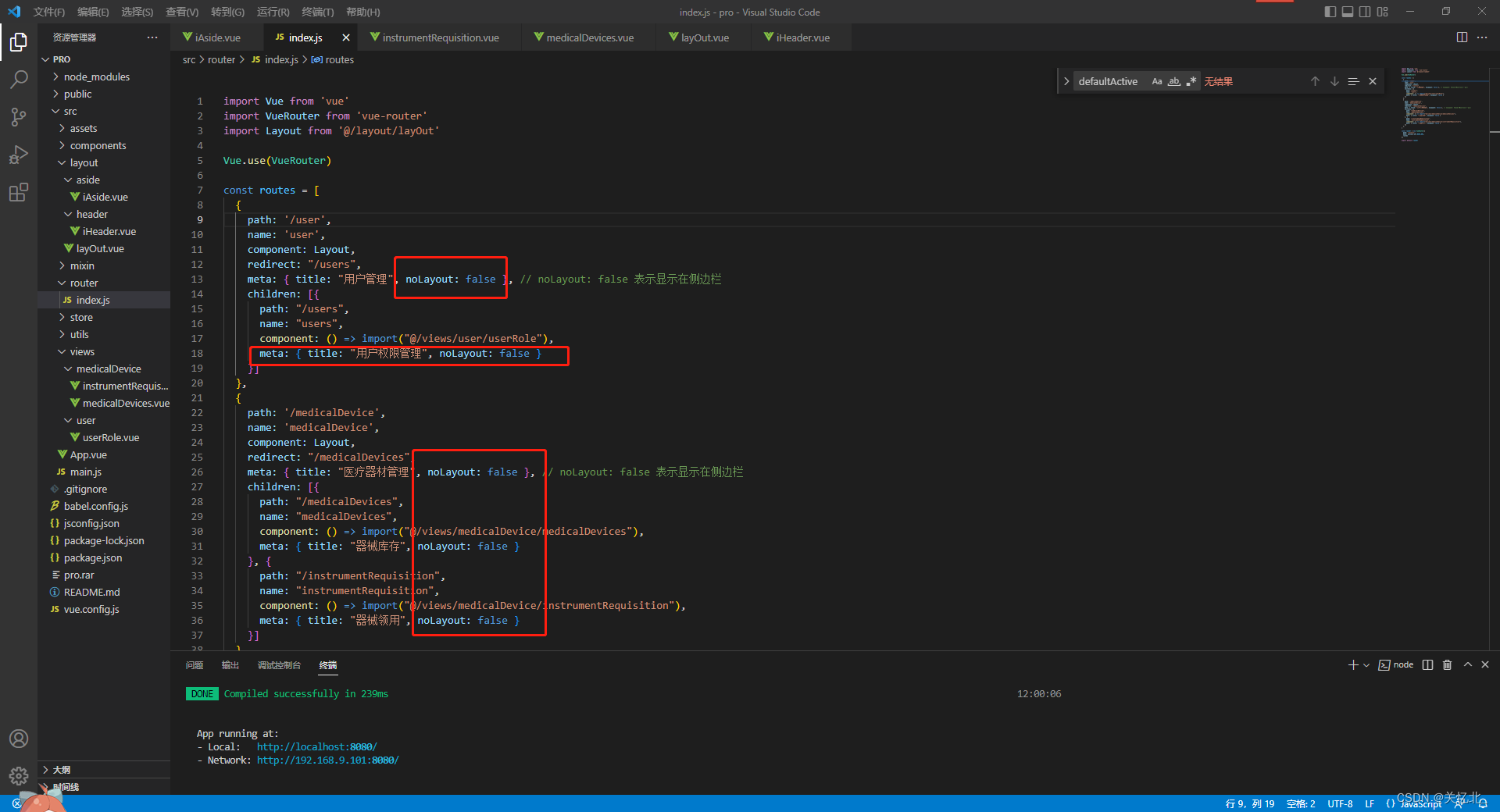
Task: Switch to 问题 panel tab
Action: [195, 665]
